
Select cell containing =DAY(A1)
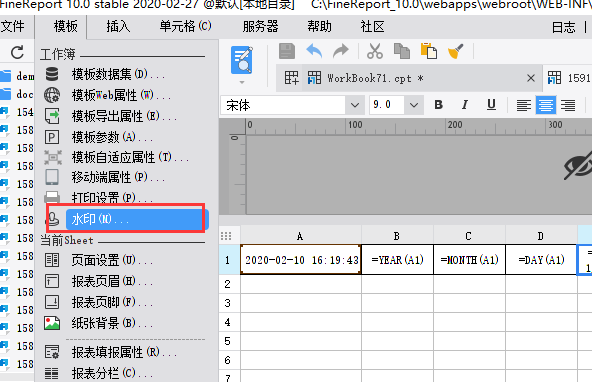click(541, 260)
